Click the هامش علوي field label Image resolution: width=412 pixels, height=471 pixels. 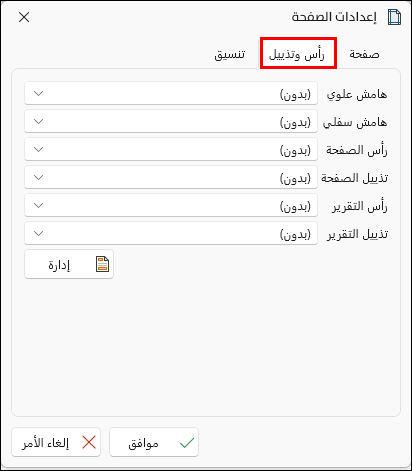[357, 94]
